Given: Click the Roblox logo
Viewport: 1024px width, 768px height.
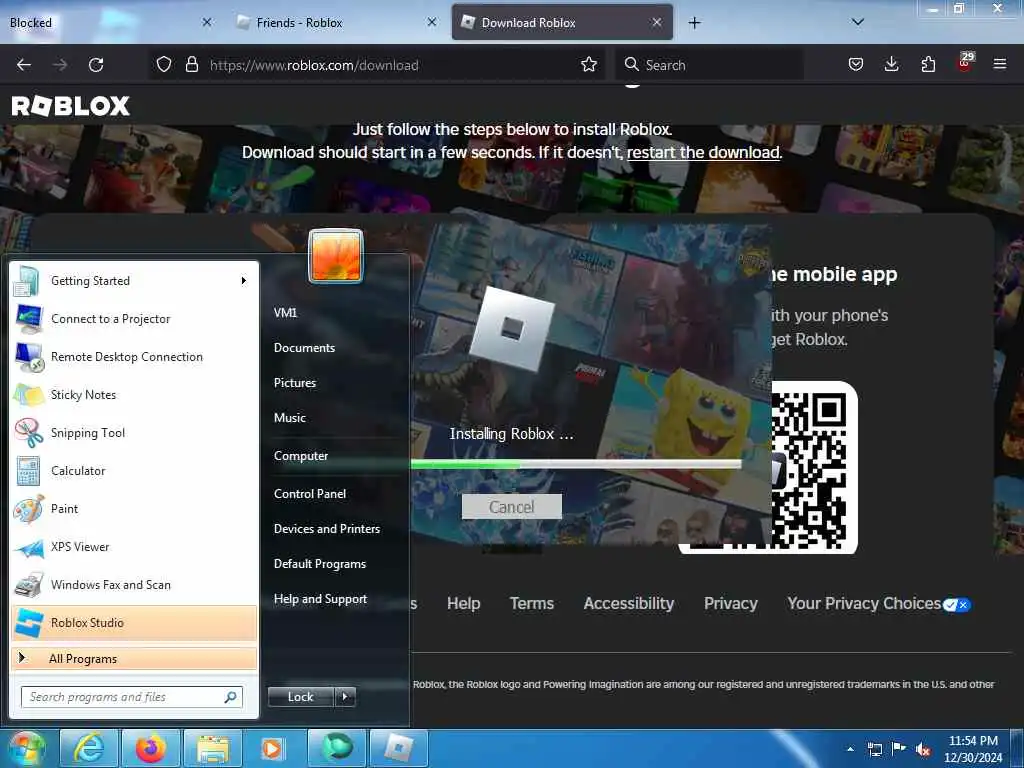Looking at the screenshot, I should click(71, 106).
